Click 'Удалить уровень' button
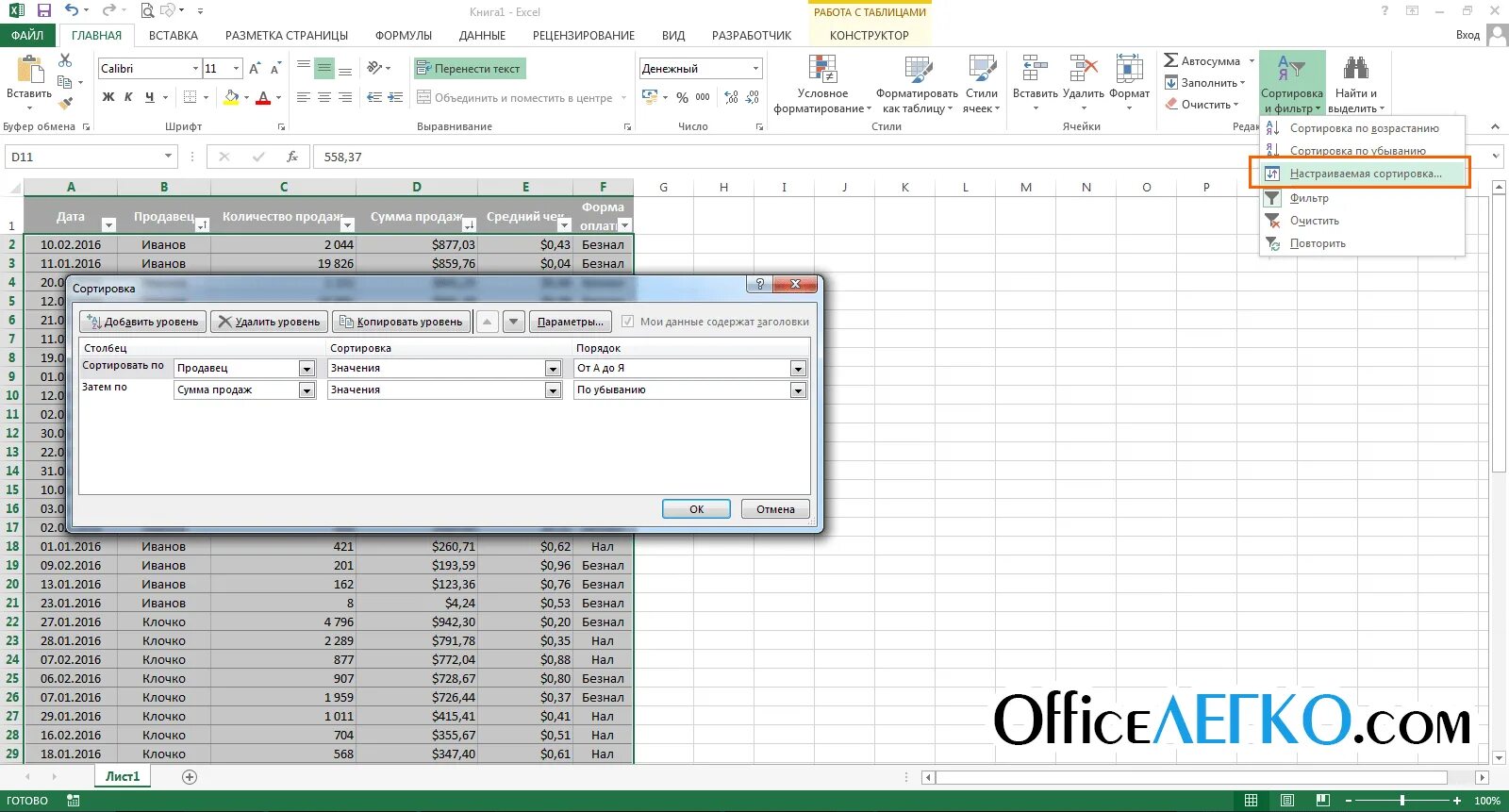This screenshot has width=1509, height=812. point(269,322)
